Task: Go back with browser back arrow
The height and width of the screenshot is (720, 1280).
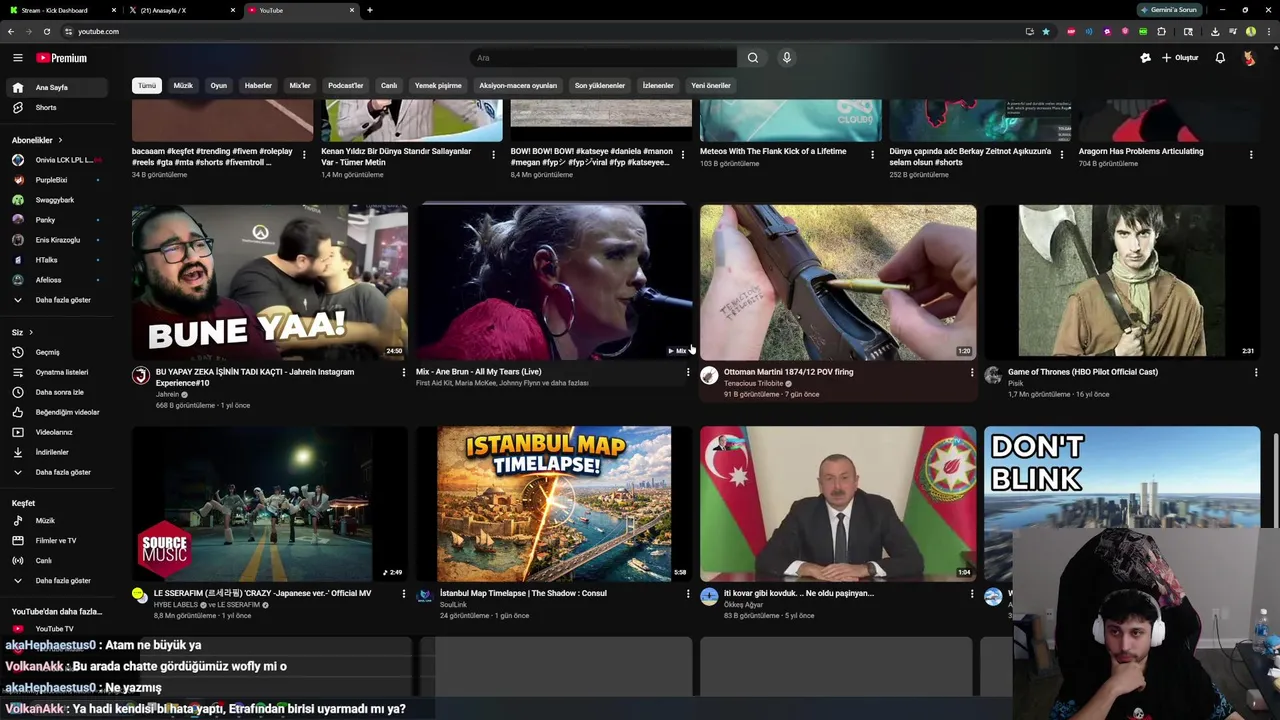Action: [11, 31]
